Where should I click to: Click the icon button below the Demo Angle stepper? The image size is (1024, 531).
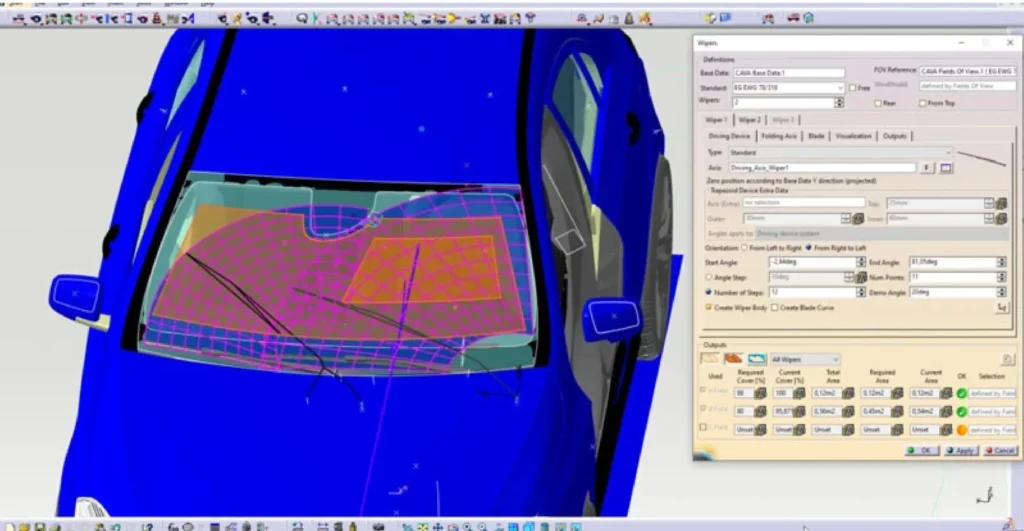pos(1001,308)
